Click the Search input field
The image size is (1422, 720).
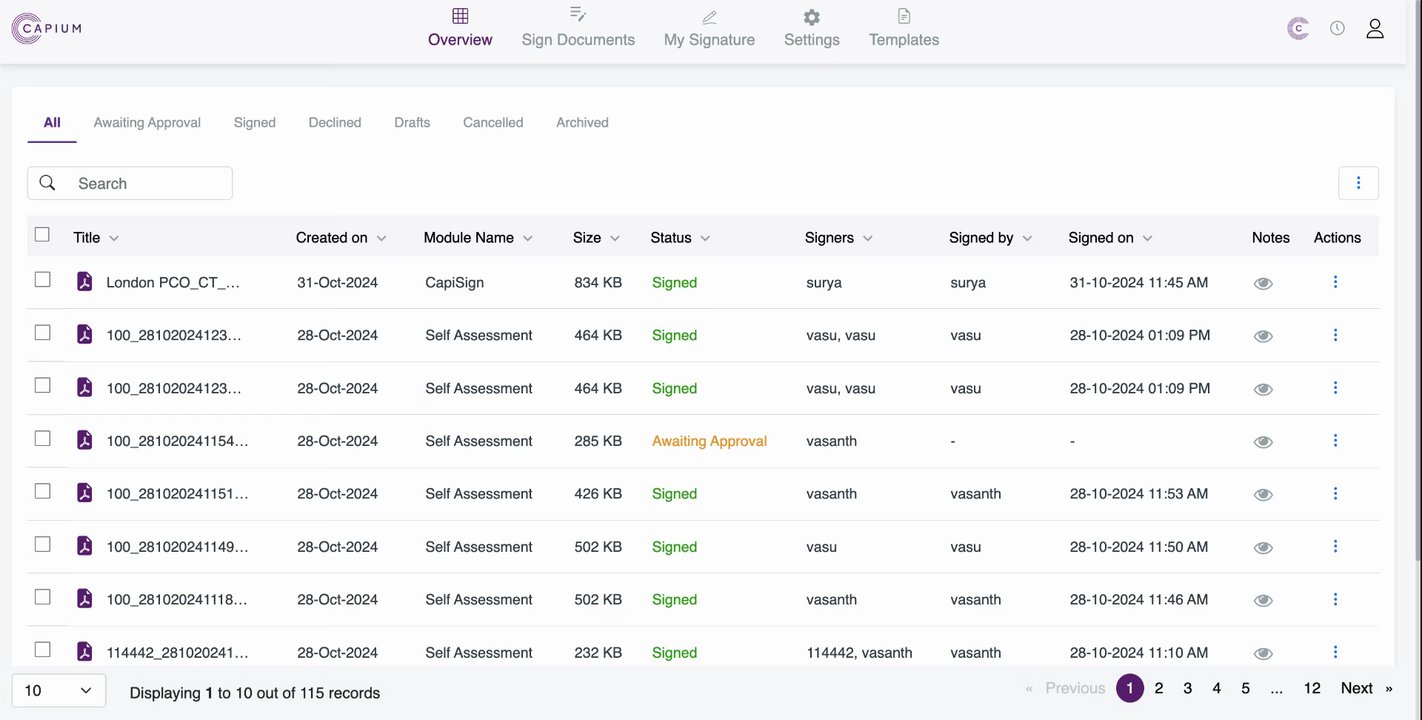[x=148, y=184]
